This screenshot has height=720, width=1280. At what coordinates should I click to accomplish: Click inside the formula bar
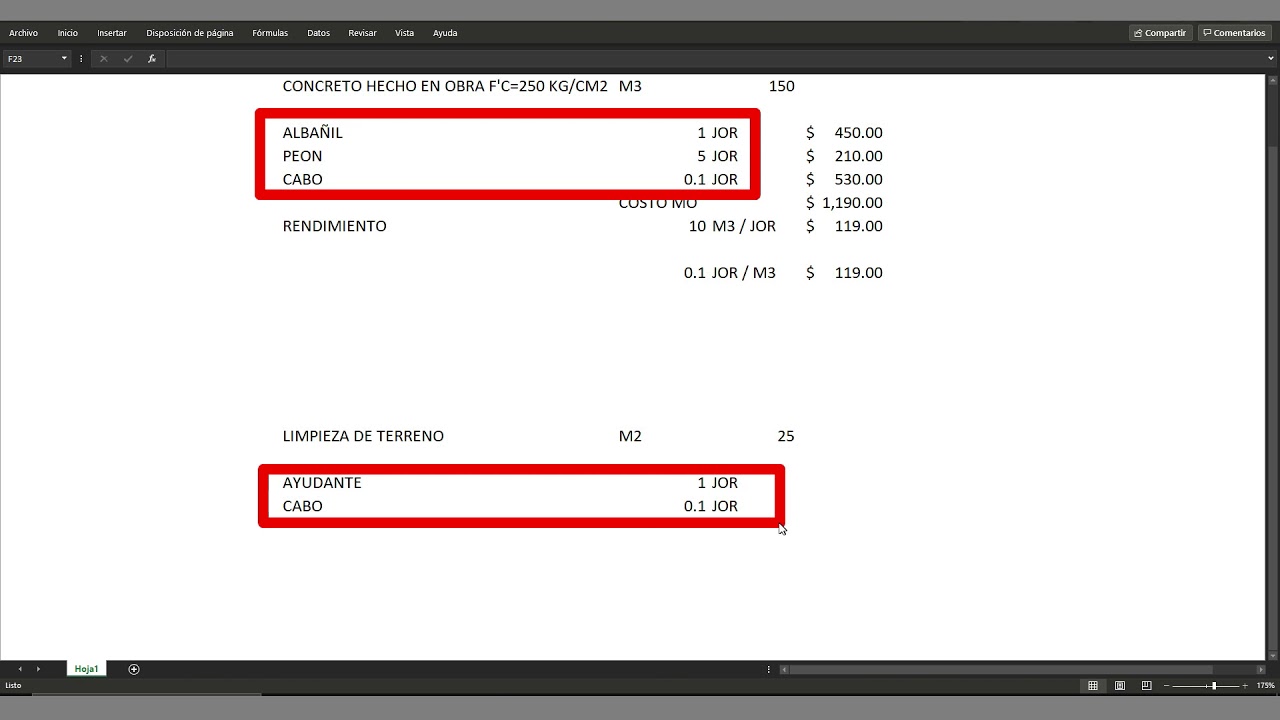pos(715,59)
